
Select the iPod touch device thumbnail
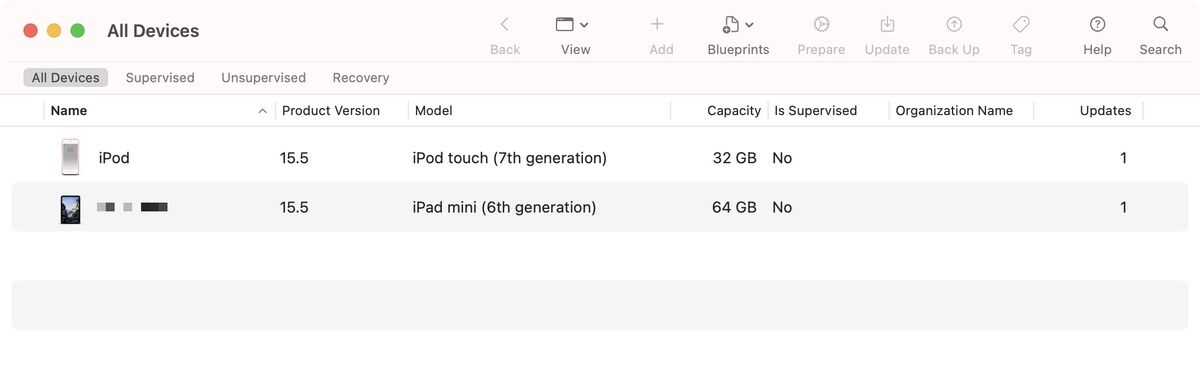click(70, 158)
